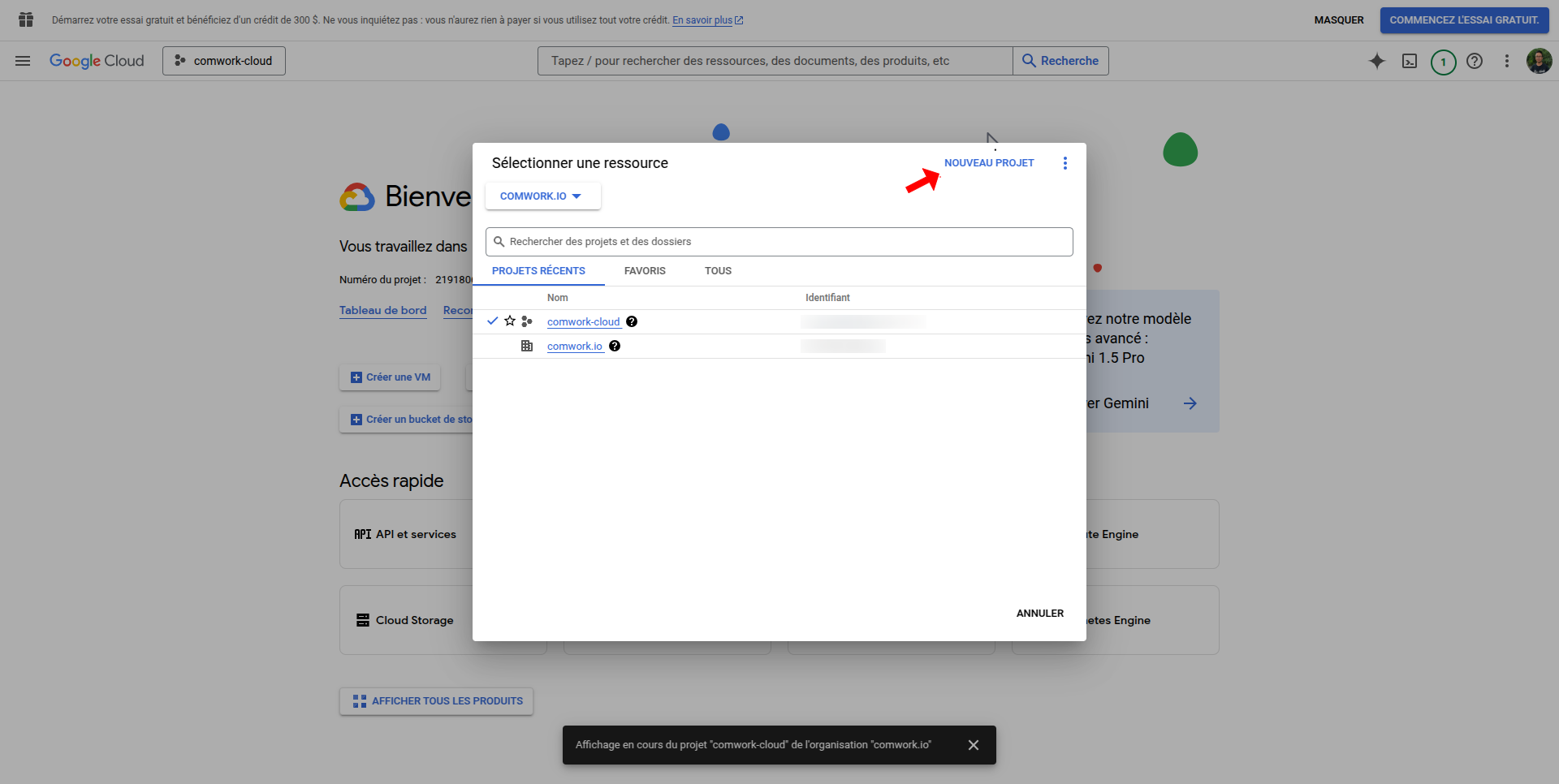
Task: Click the Identifiant column header
Action: pyautogui.click(x=827, y=298)
